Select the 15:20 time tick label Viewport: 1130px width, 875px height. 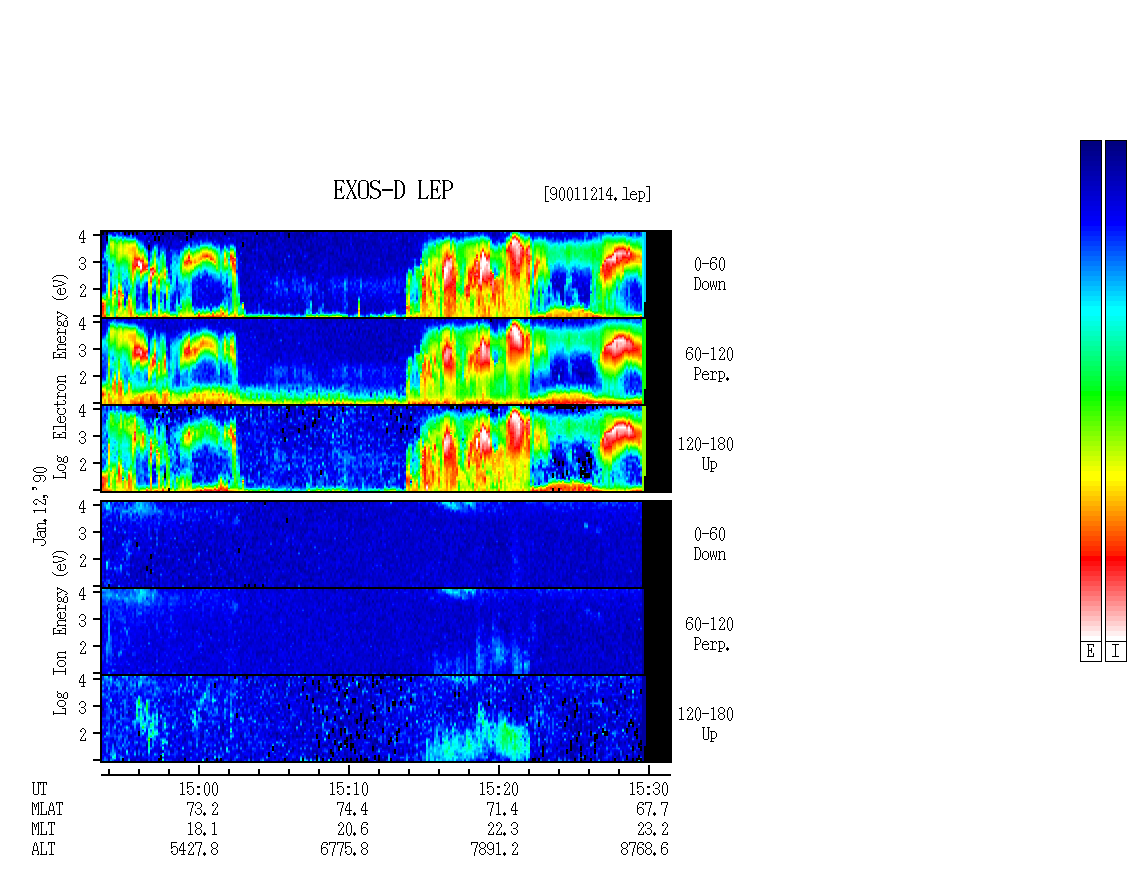(x=499, y=789)
